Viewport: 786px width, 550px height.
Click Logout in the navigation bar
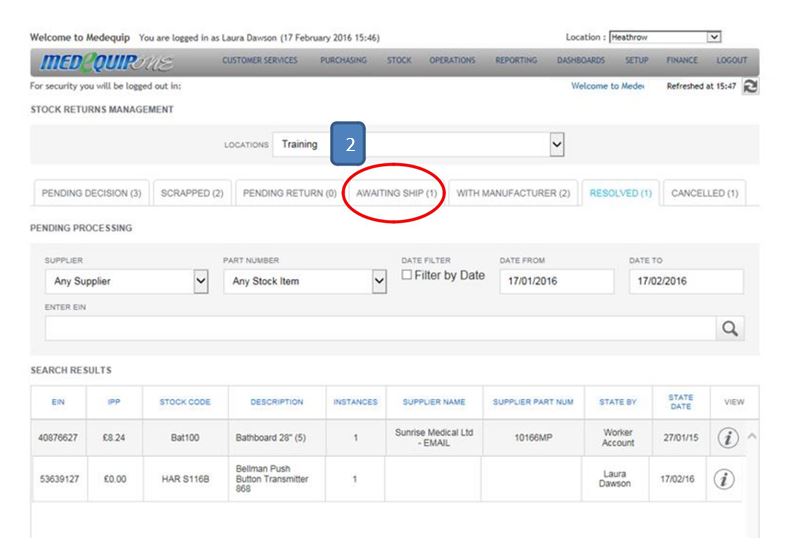click(x=731, y=60)
